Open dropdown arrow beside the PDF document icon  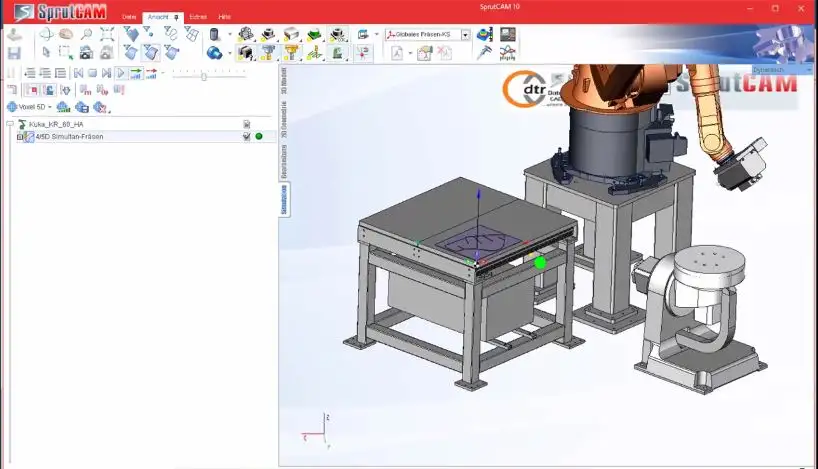tap(410, 53)
